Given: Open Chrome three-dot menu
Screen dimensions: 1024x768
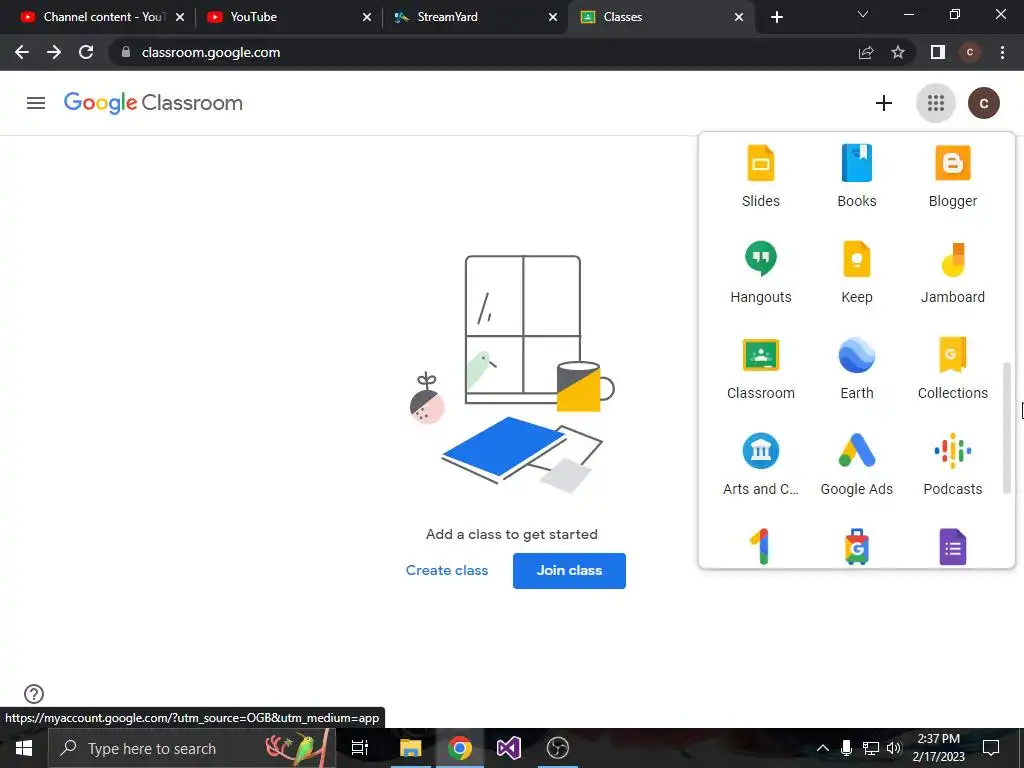Looking at the screenshot, I should click(x=1002, y=52).
